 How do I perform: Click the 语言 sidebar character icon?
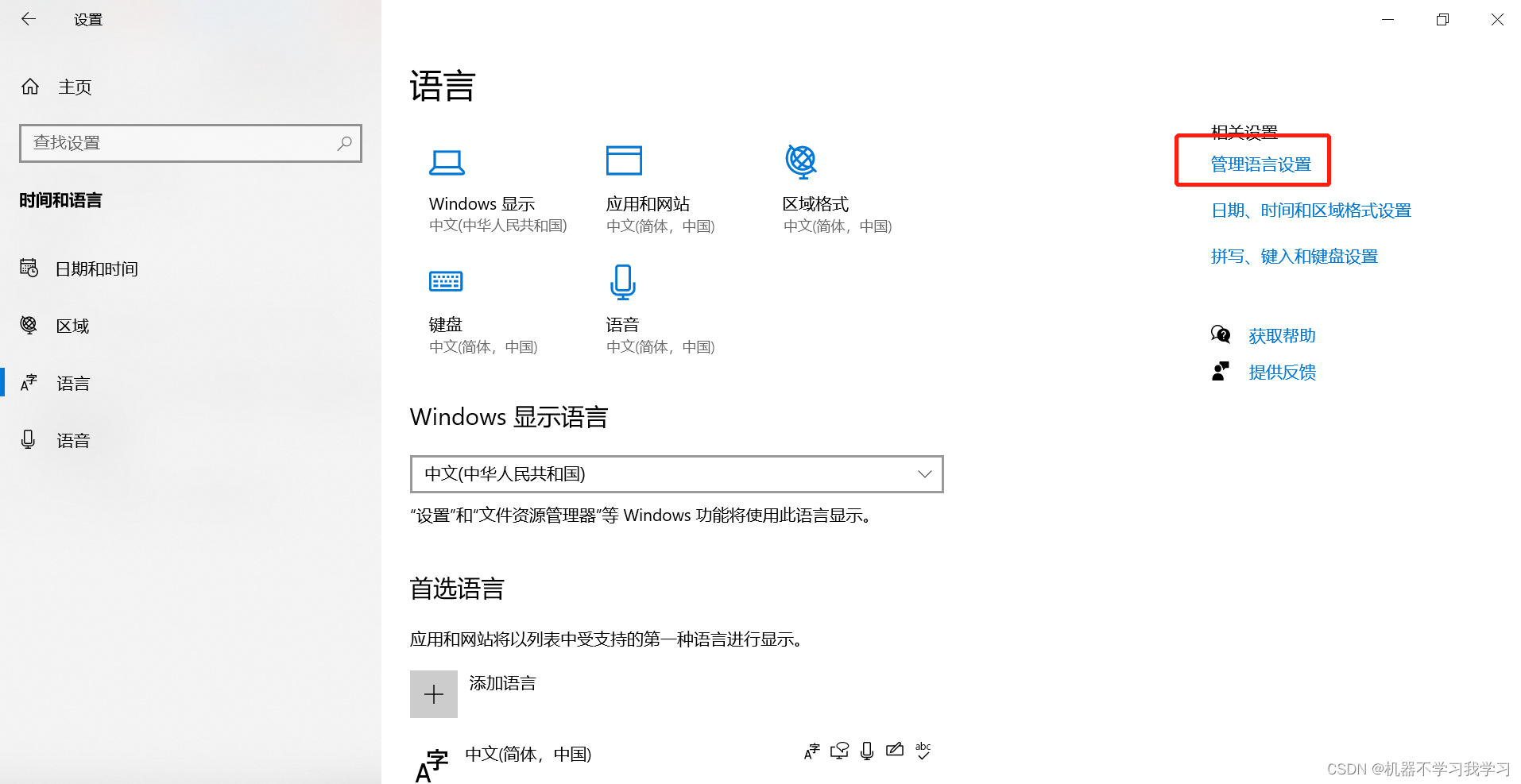pyautogui.click(x=29, y=383)
